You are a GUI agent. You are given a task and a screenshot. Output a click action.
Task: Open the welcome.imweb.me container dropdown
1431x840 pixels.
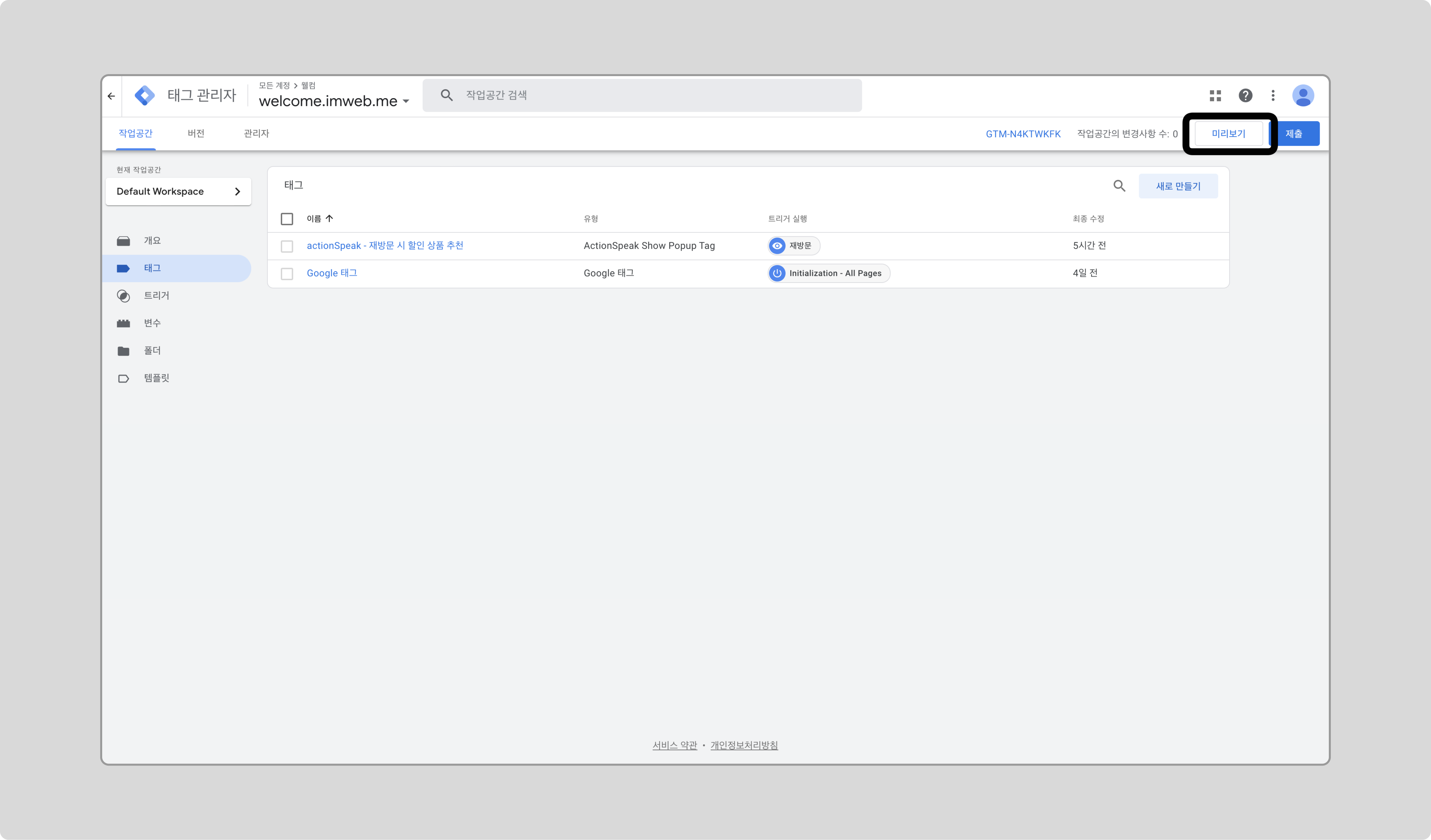[334, 101]
